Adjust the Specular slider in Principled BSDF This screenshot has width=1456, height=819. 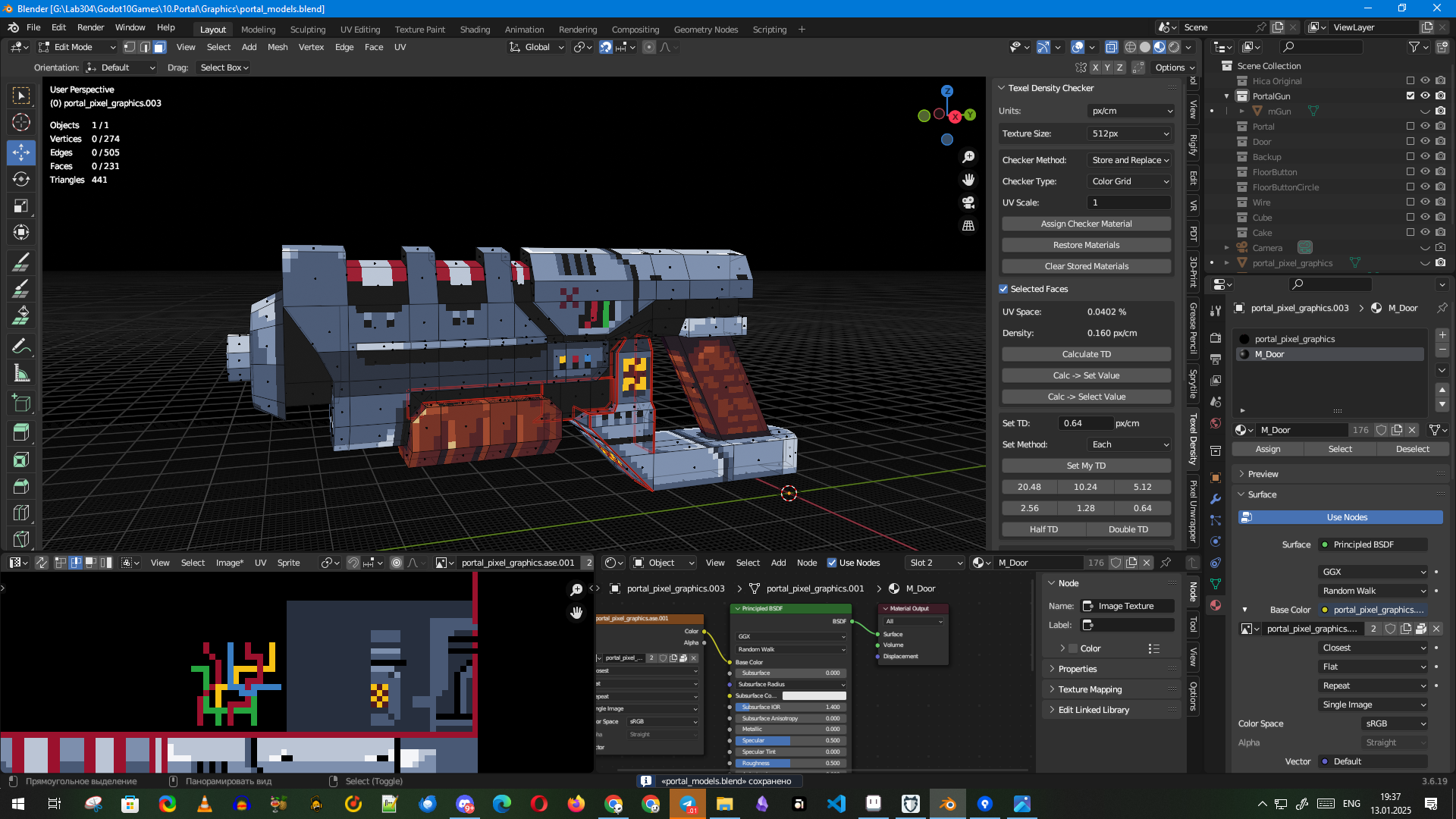[x=789, y=741]
